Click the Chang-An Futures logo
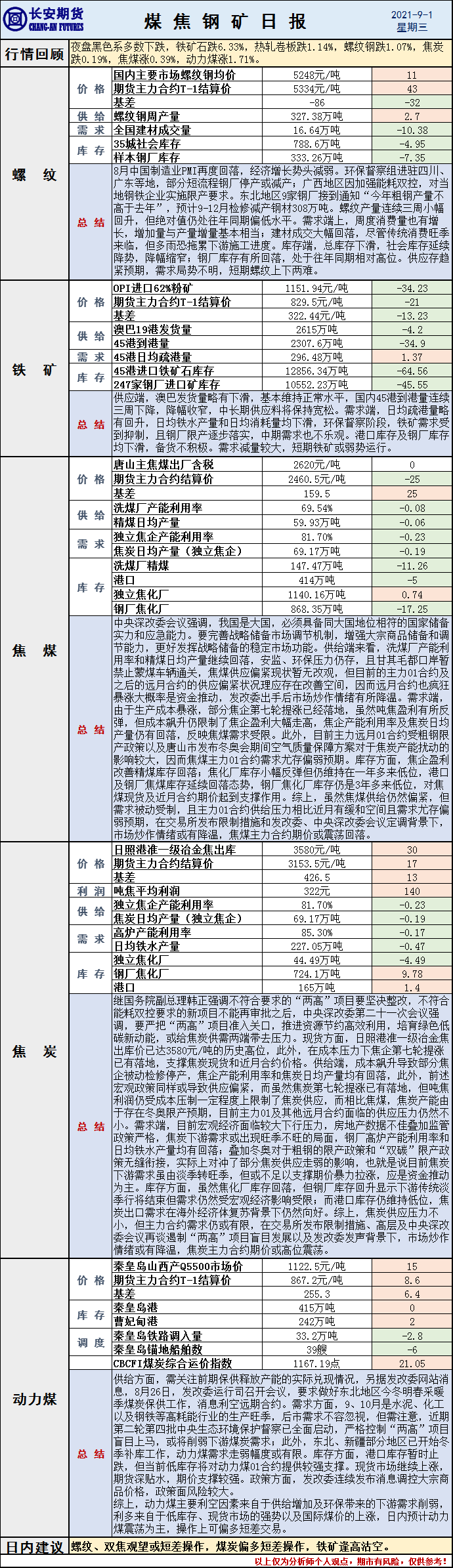453x1568 pixels. pyautogui.click(x=43, y=20)
